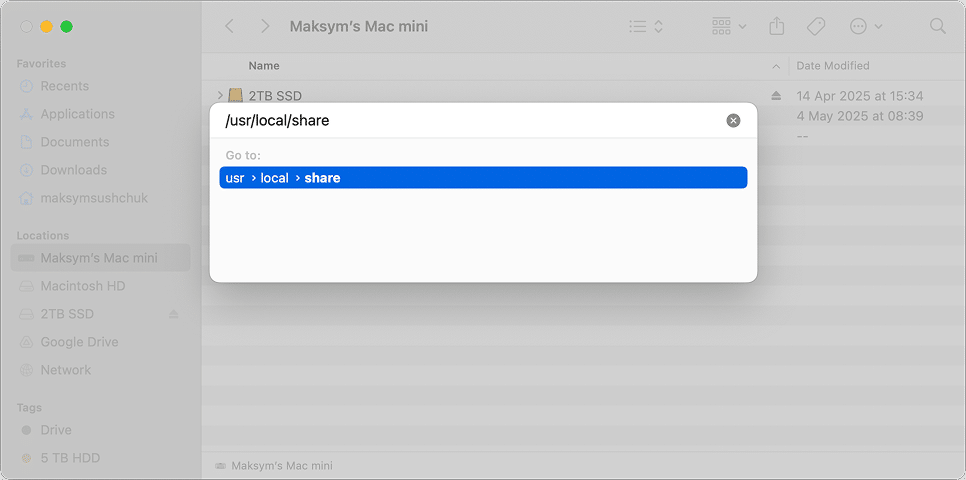Click the Favorites section header
Image resolution: width=966 pixels, height=480 pixels.
tap(41, 63)
